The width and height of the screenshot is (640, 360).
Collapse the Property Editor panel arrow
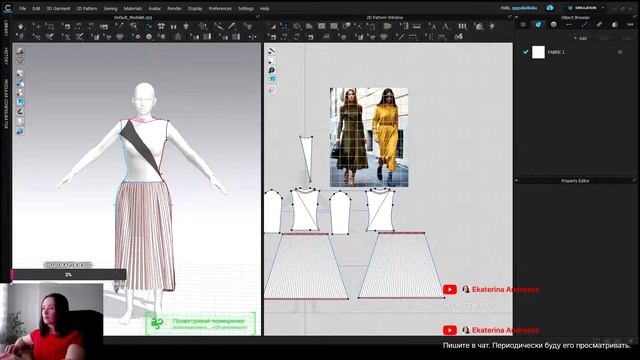pos(516,180)
